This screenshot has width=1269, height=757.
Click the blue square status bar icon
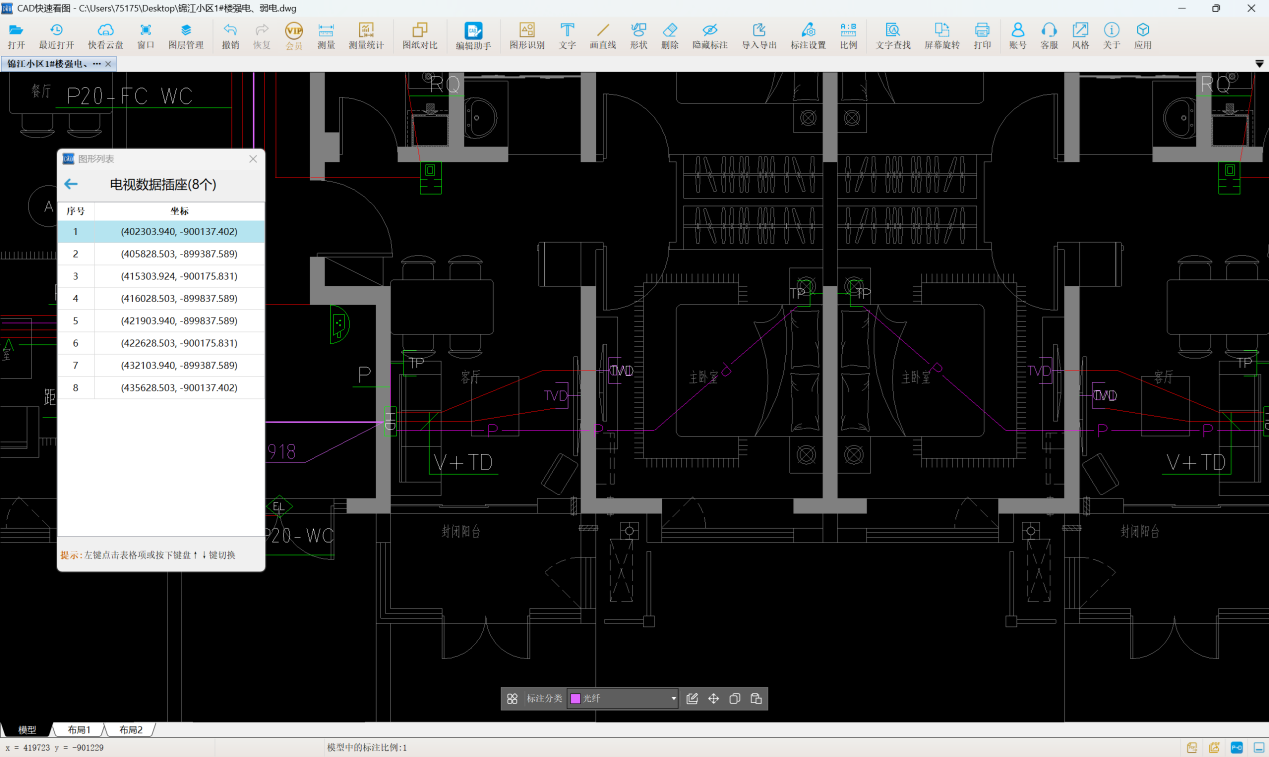tap(1236, 748)
